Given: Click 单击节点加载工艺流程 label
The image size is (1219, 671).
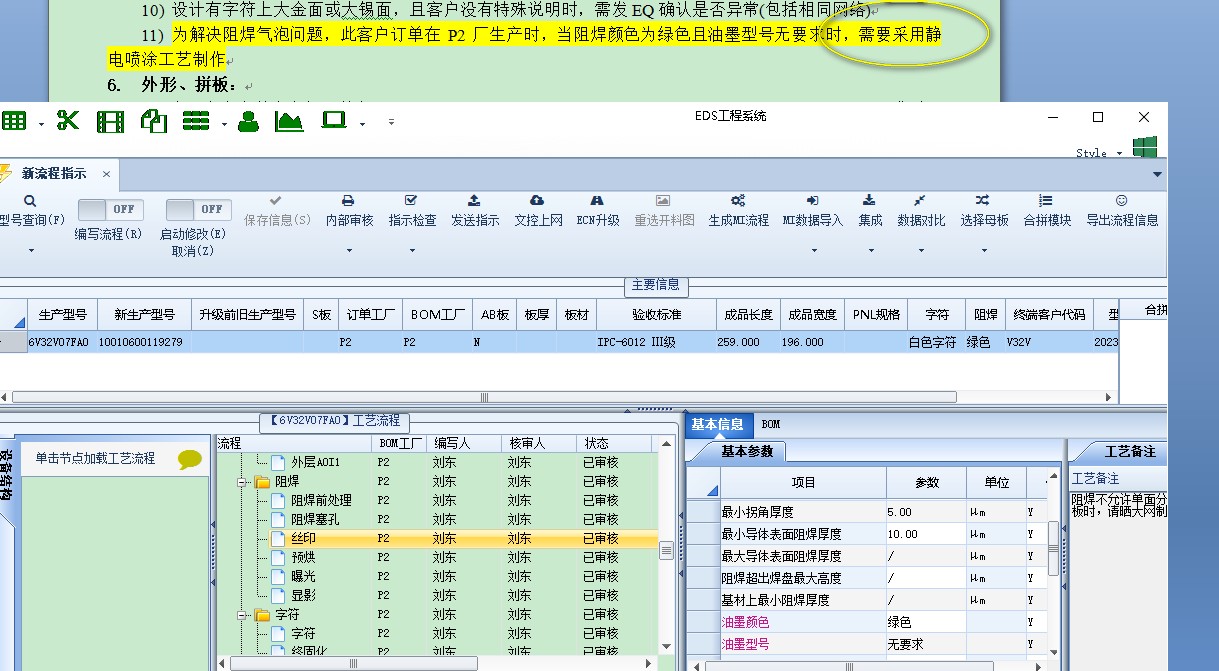Looking at the screenshot, I should 95,458.
